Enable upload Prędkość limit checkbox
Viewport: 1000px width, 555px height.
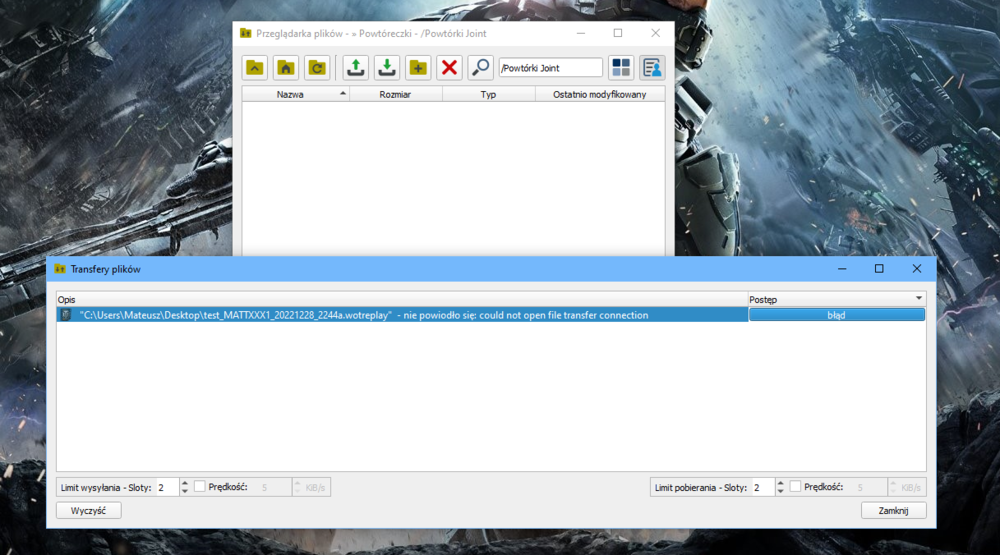click(x=200, y=487)
